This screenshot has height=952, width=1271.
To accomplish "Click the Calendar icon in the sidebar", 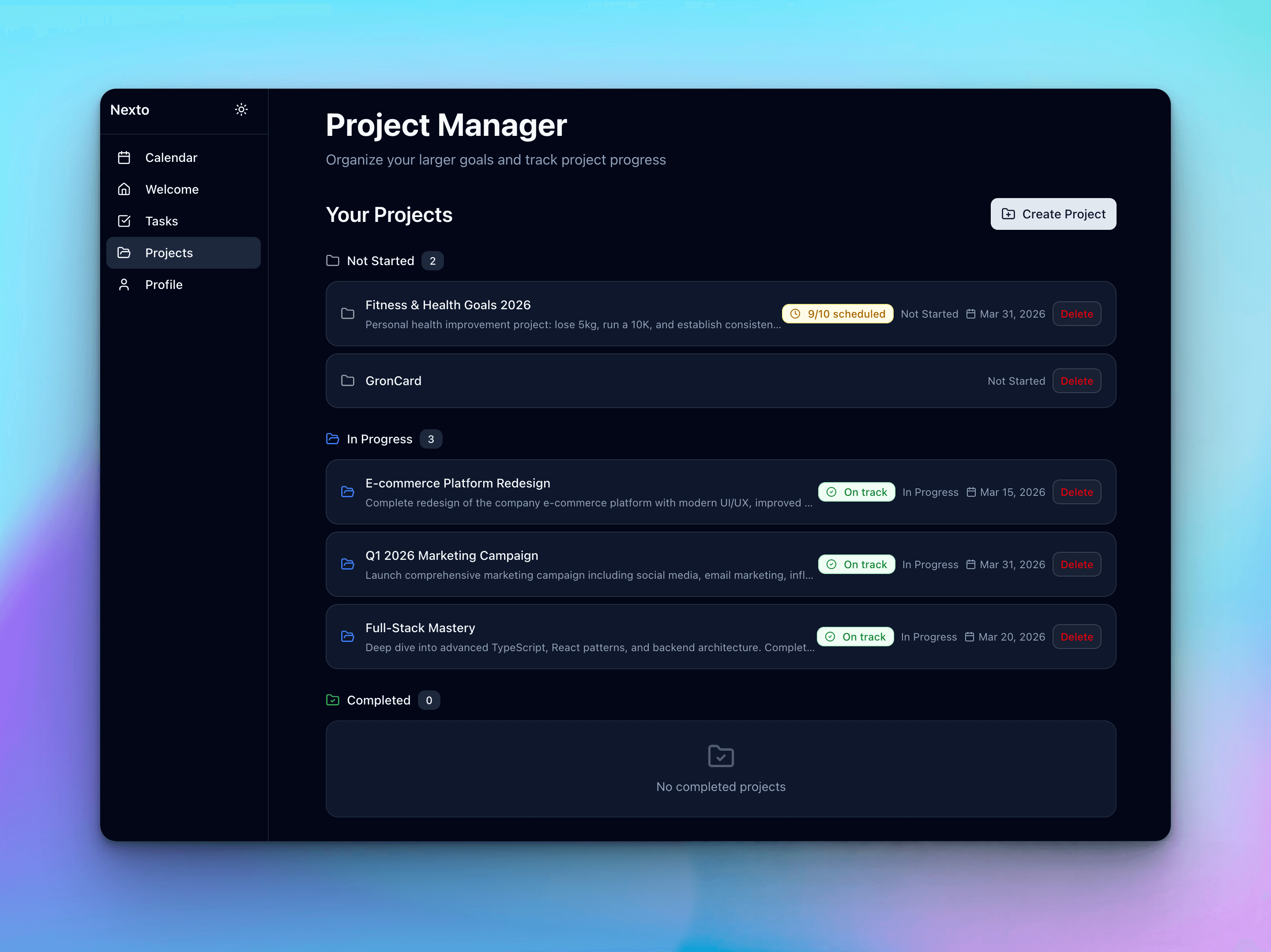I will click(x=124, y=157).
